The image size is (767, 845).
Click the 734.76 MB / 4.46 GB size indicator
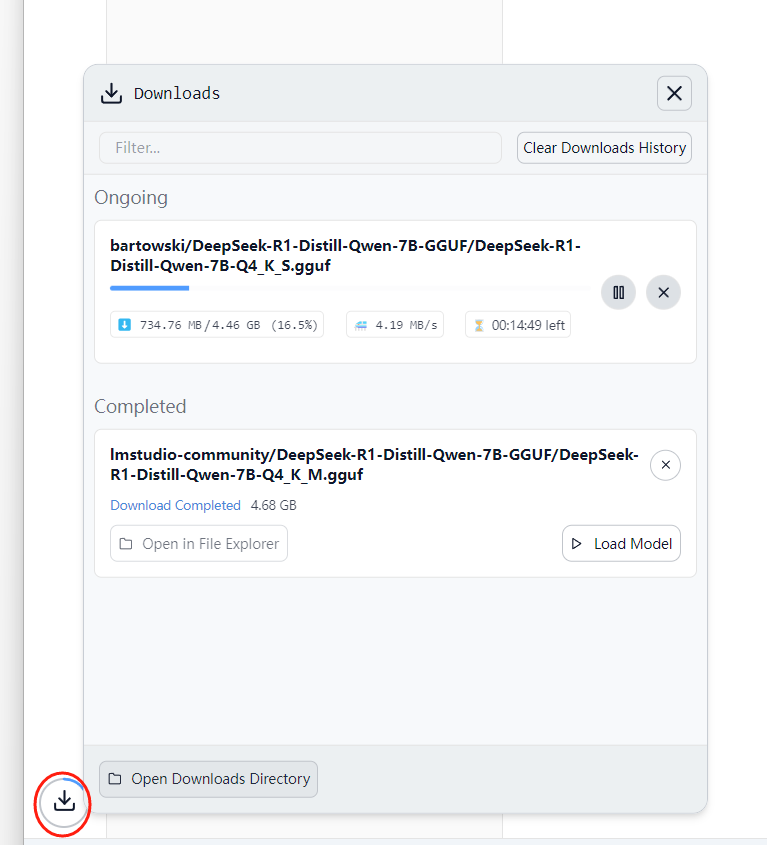tap(217, 325)
